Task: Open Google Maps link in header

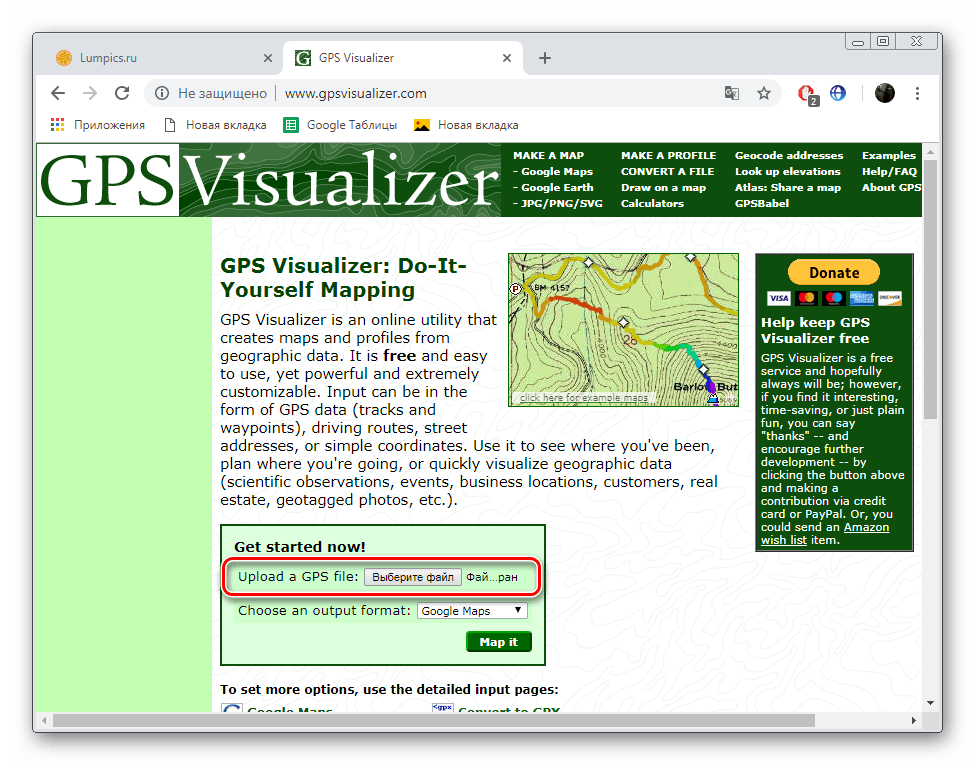Action: tap(557, 172)
